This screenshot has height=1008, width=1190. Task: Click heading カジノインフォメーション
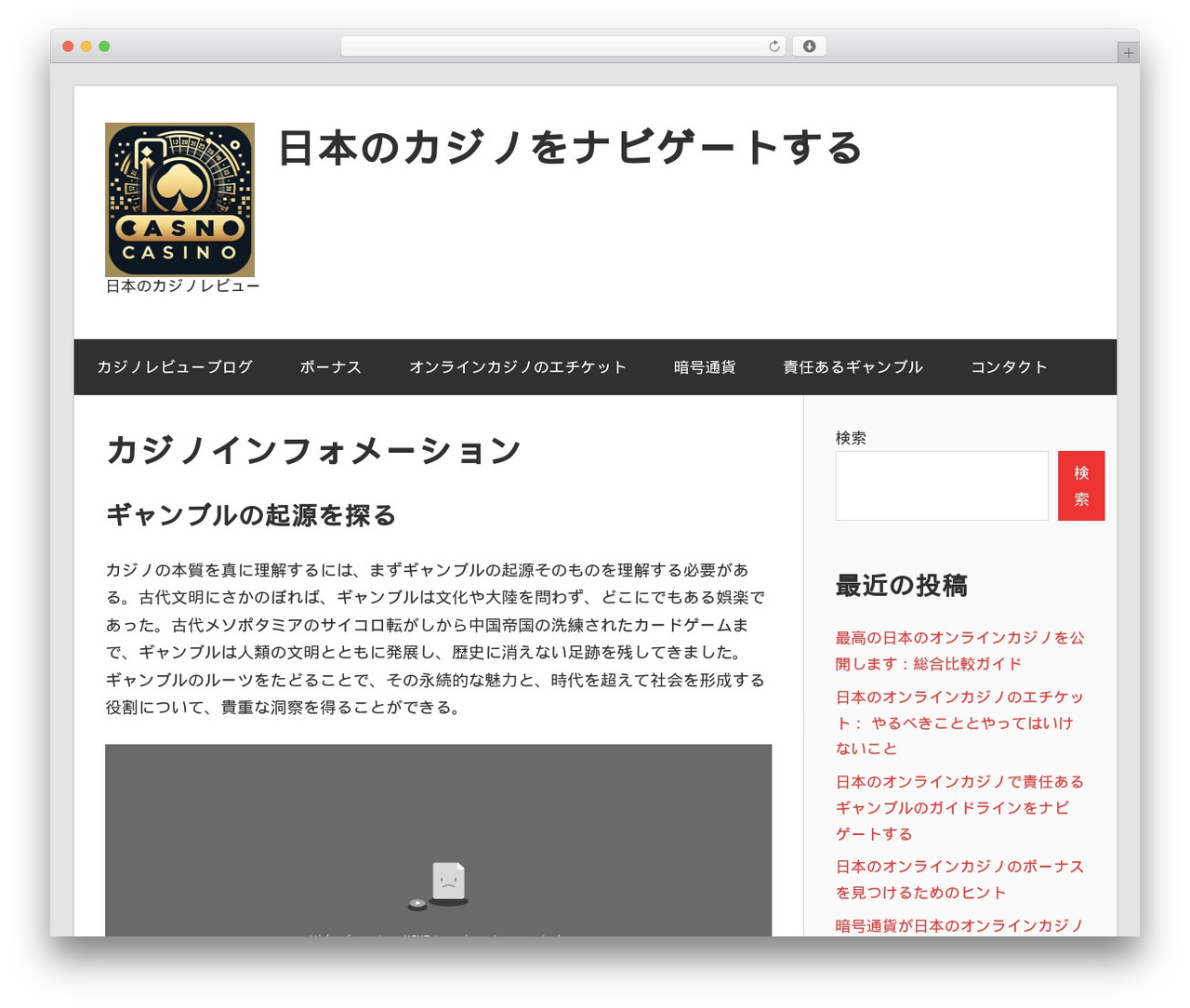click(313, 450)
